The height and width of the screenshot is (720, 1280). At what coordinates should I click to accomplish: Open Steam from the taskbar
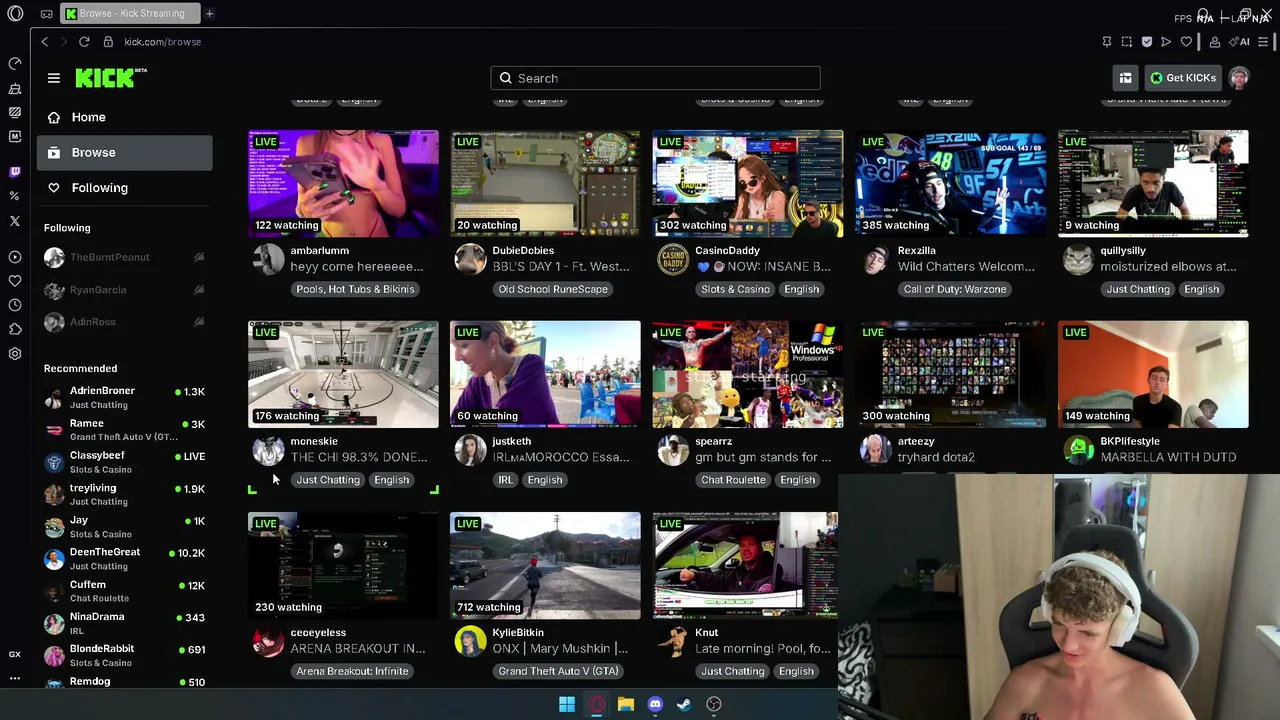click(x=684, y=704)
